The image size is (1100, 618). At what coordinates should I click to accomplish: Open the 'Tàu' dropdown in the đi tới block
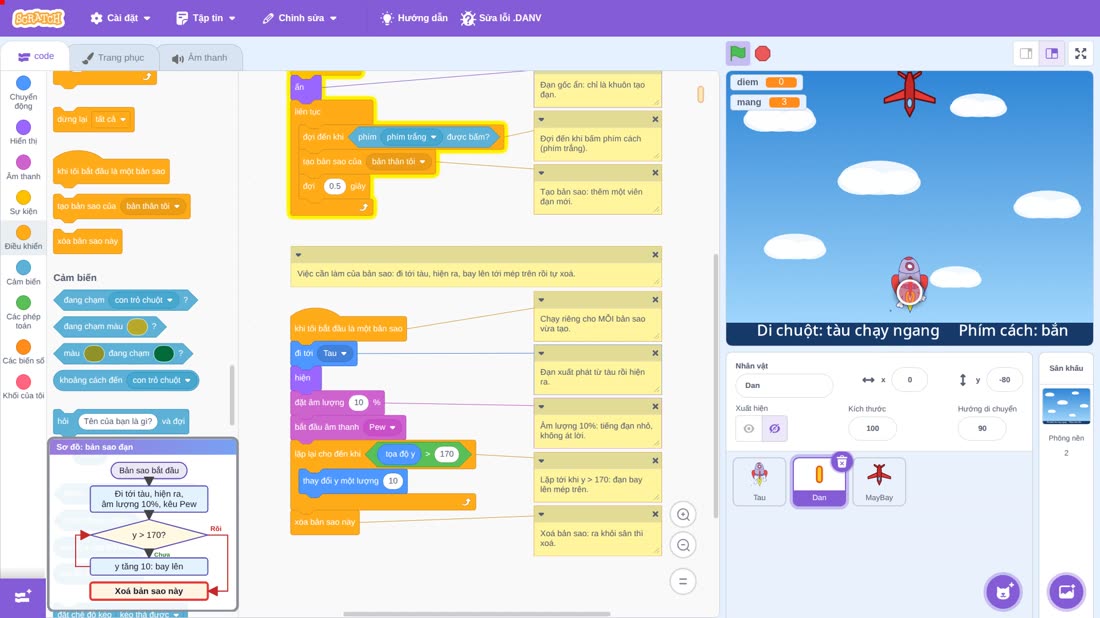(335, 354)
